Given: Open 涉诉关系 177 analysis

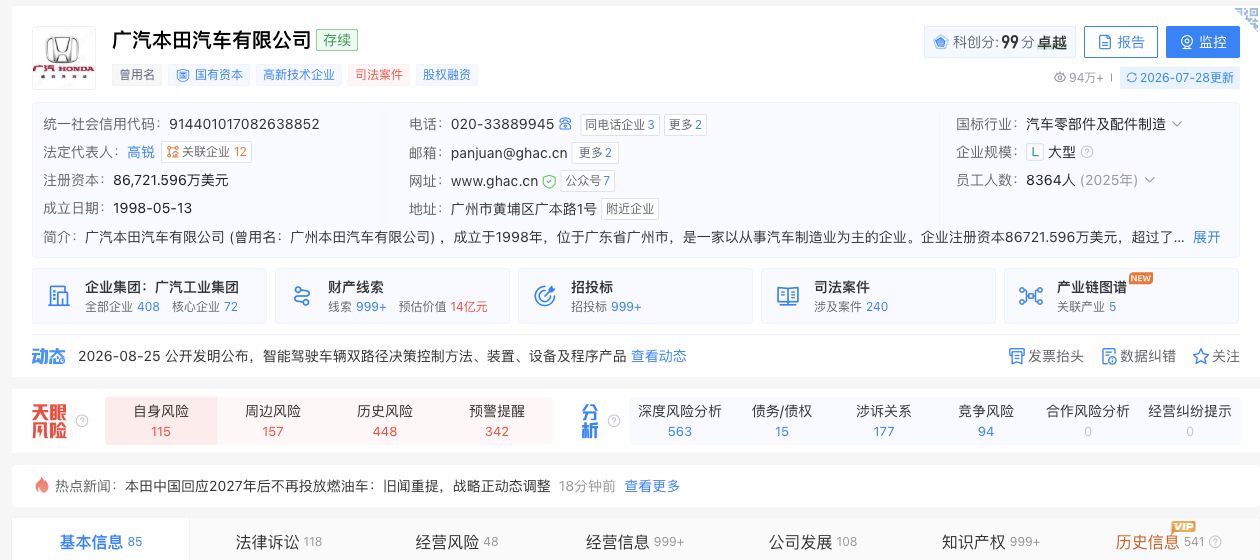Looking at the screenshot, I should coord(884,421).
